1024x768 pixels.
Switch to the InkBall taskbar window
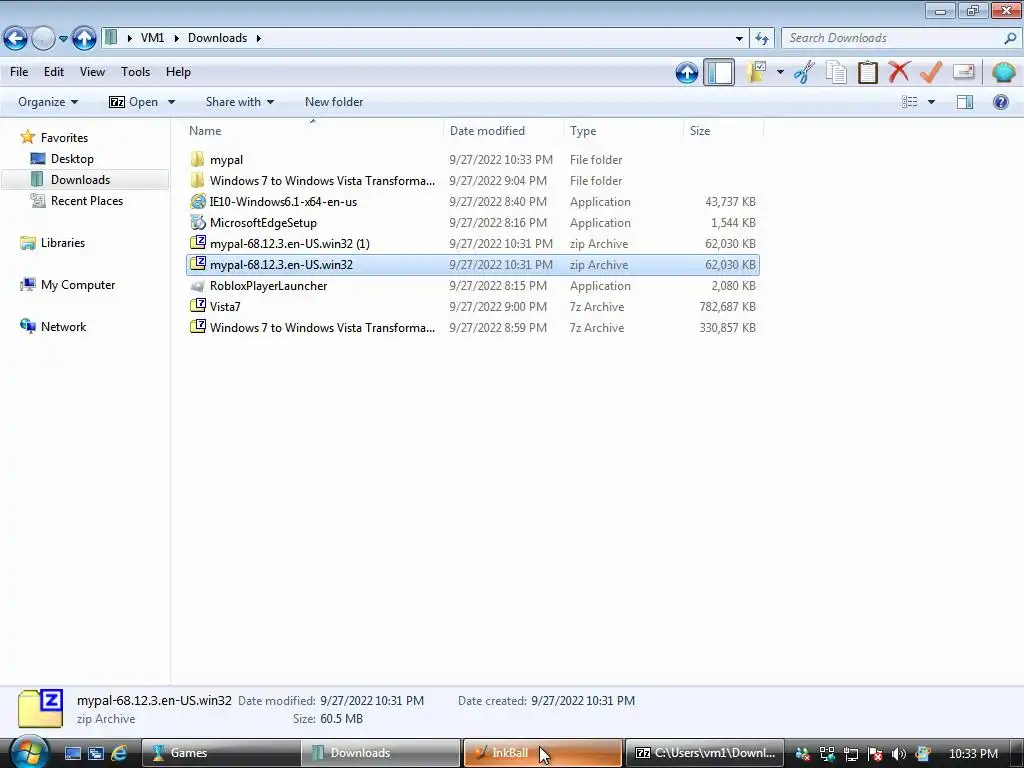pos(542,753)
